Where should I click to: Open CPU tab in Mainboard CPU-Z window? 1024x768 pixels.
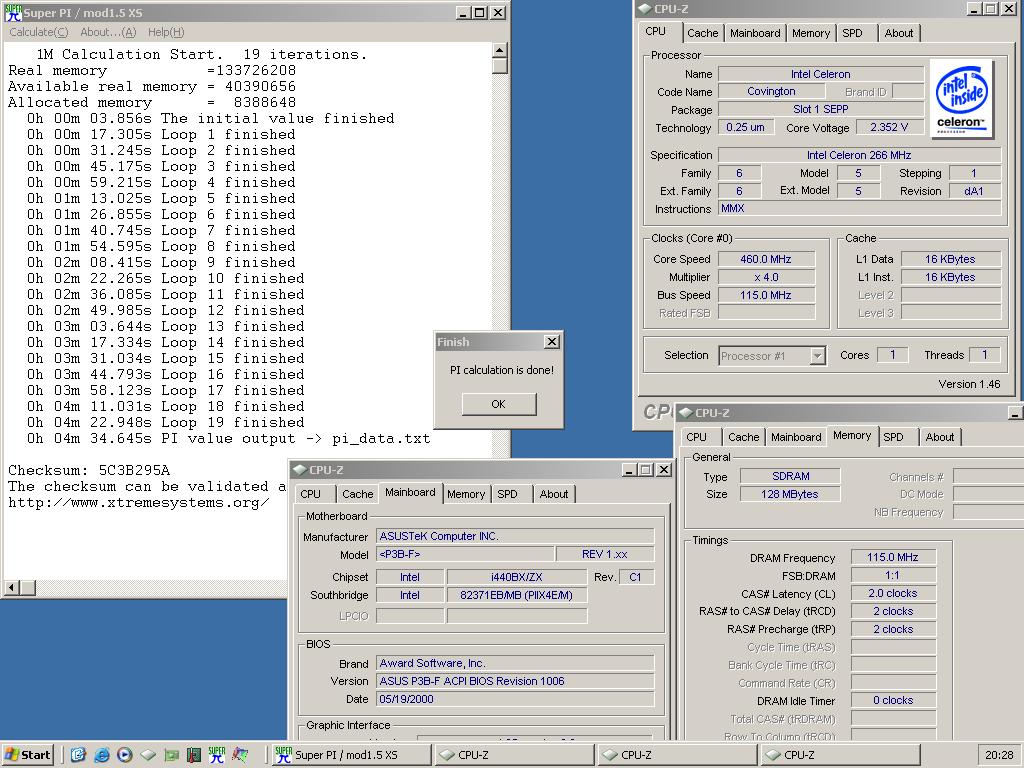(311, 494)
